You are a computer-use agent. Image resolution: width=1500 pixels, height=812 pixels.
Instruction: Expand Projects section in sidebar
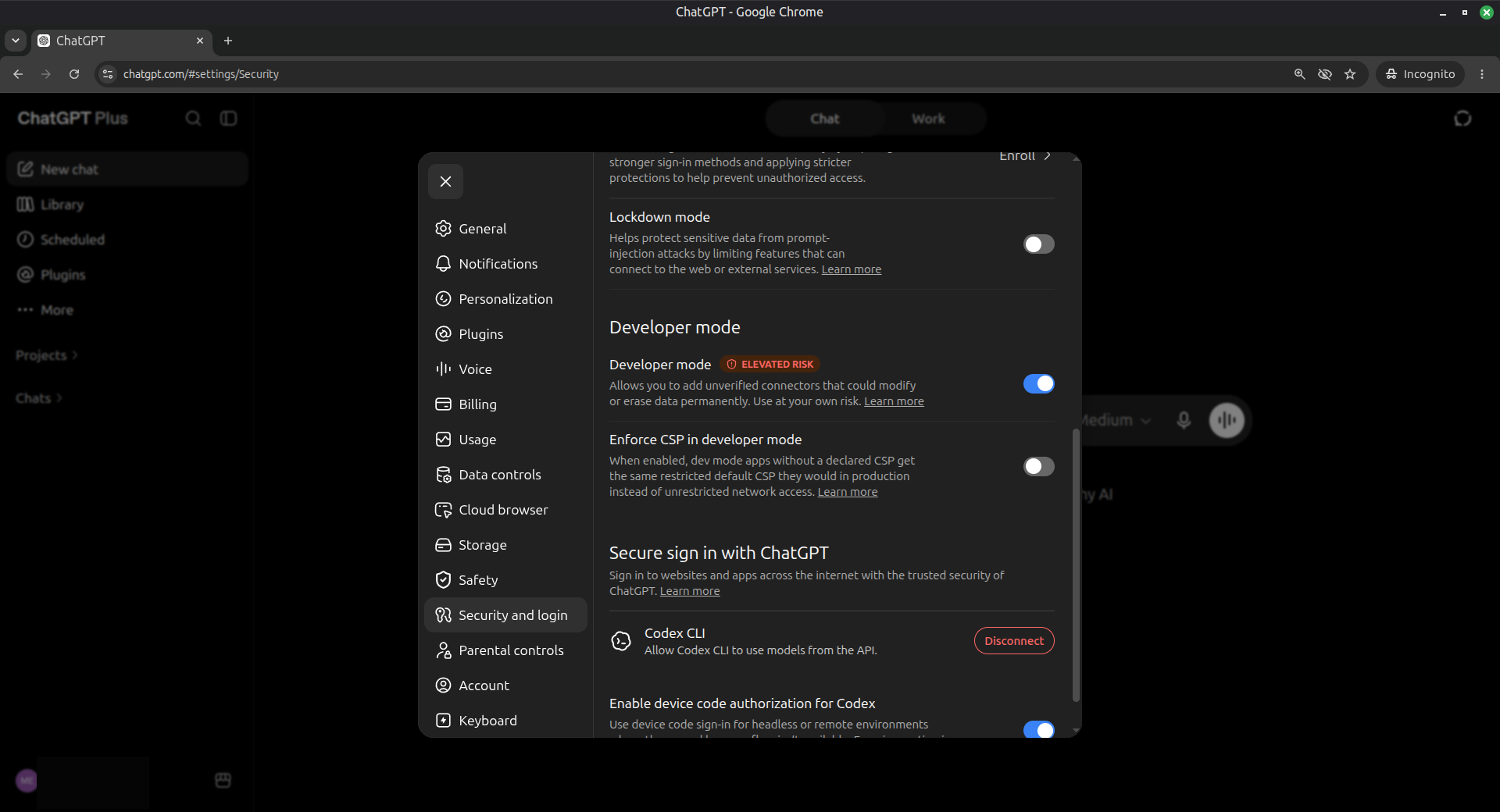point(47,355)
